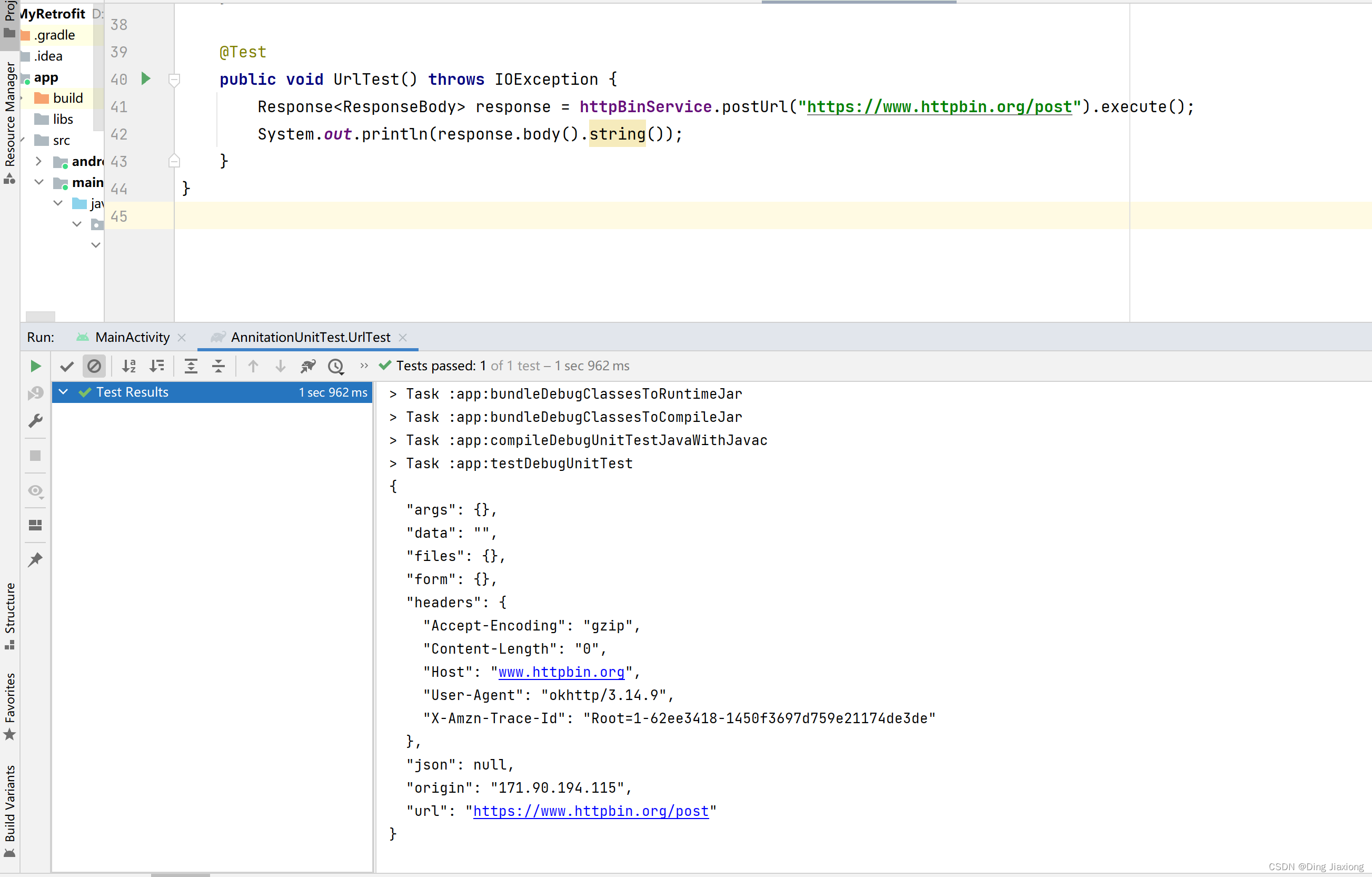Collapse the java folder chevron
The width and height of the screenshot is (1372, 877).
[58, 203]
